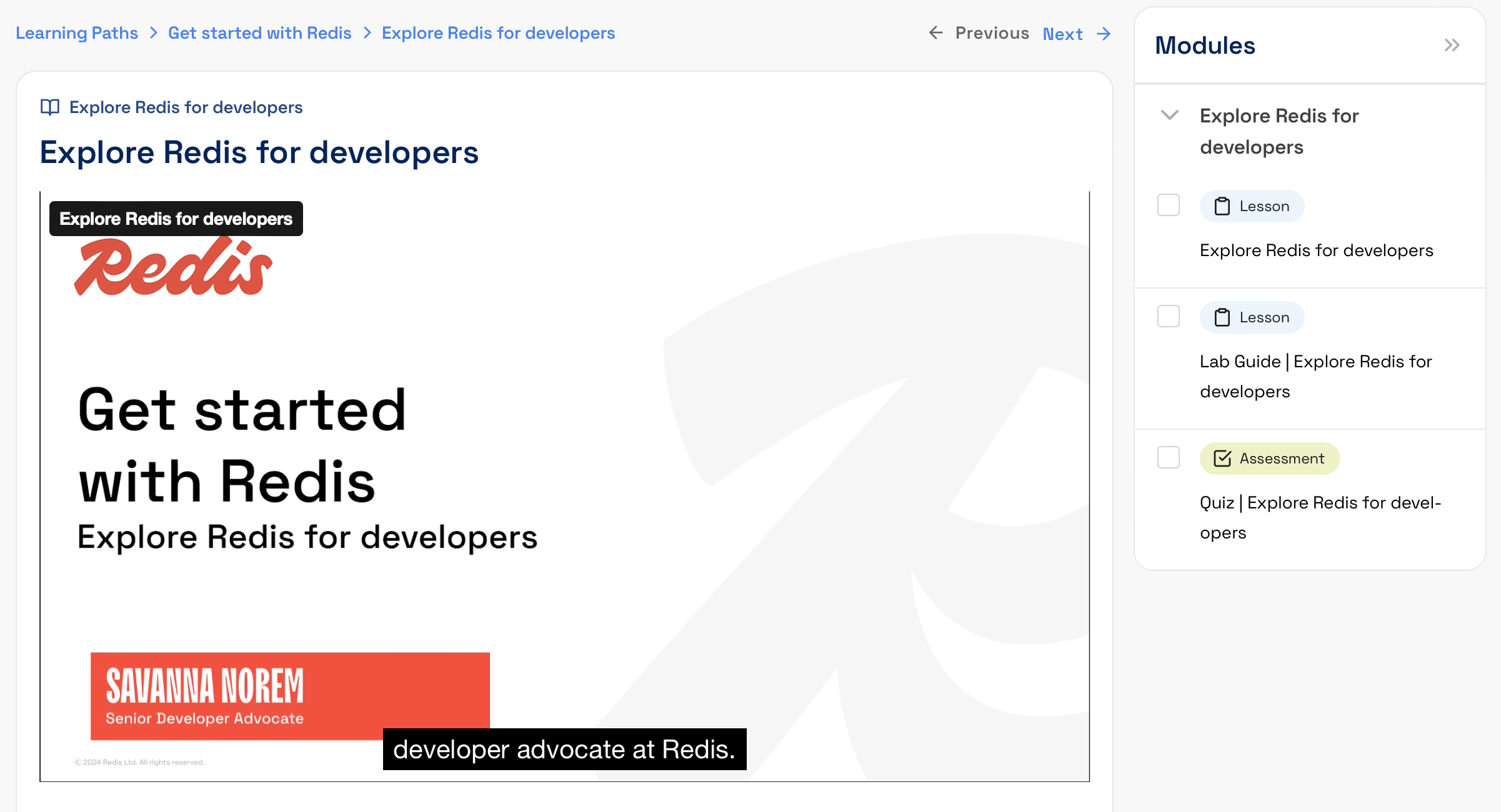Click the clipboard icon on first Lesson badge
The image size is (1501, 812).
(x=1222, y=206)
